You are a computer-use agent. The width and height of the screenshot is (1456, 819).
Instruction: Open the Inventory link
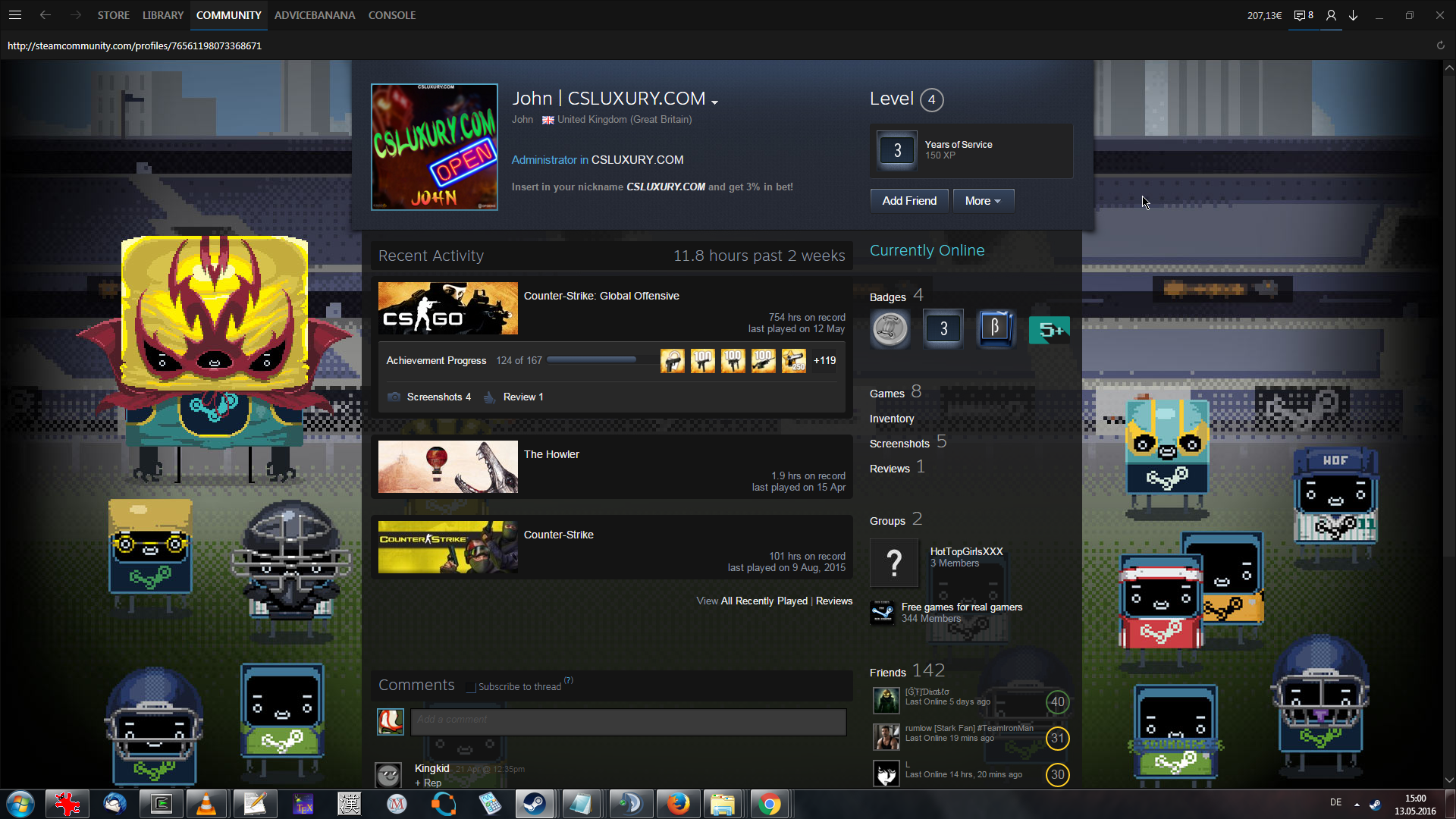pos(892,419)
